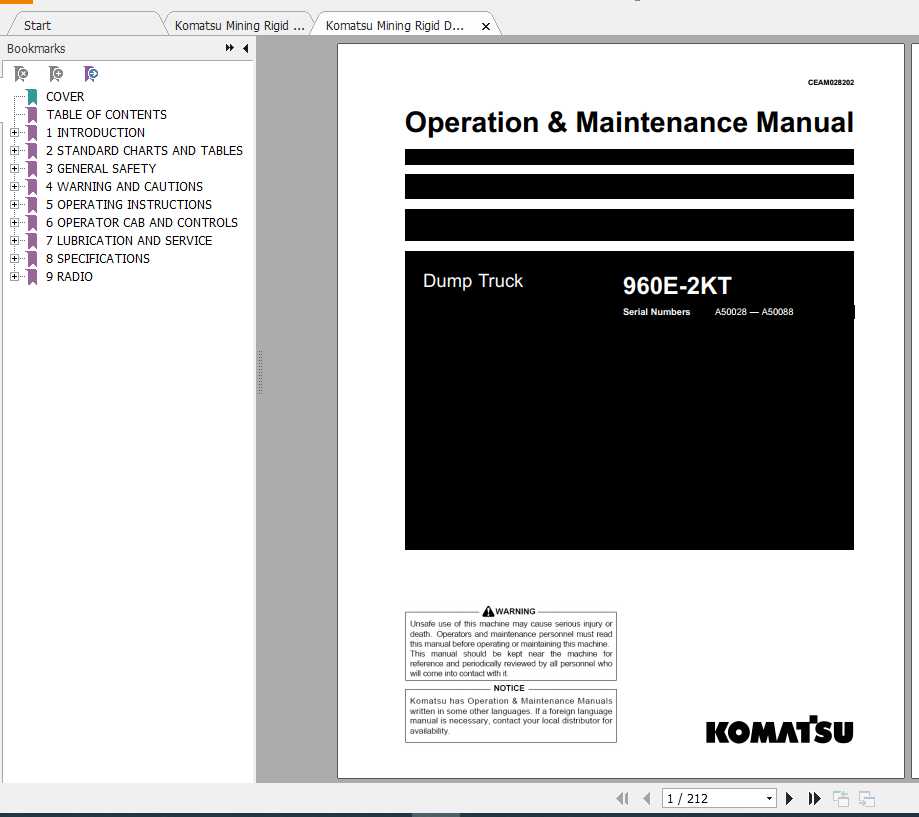This screenshot has height=817, width=919.
Task: Click the Bookmarks panel splitter handle
Action: (260, 373)
